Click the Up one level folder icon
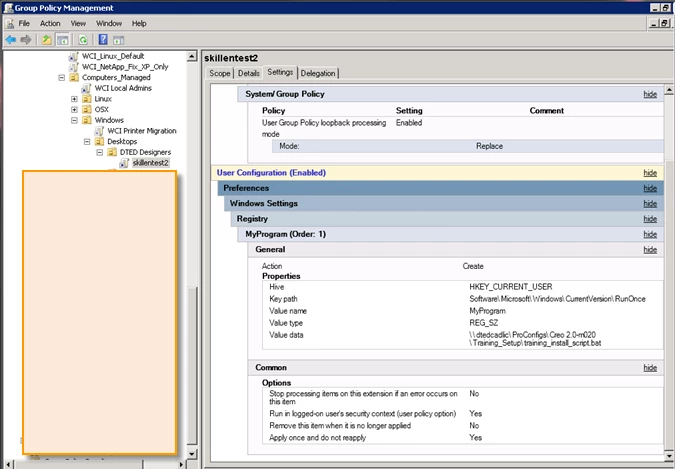The width and height of the screenshot is (675, 469). coord(46,40)
